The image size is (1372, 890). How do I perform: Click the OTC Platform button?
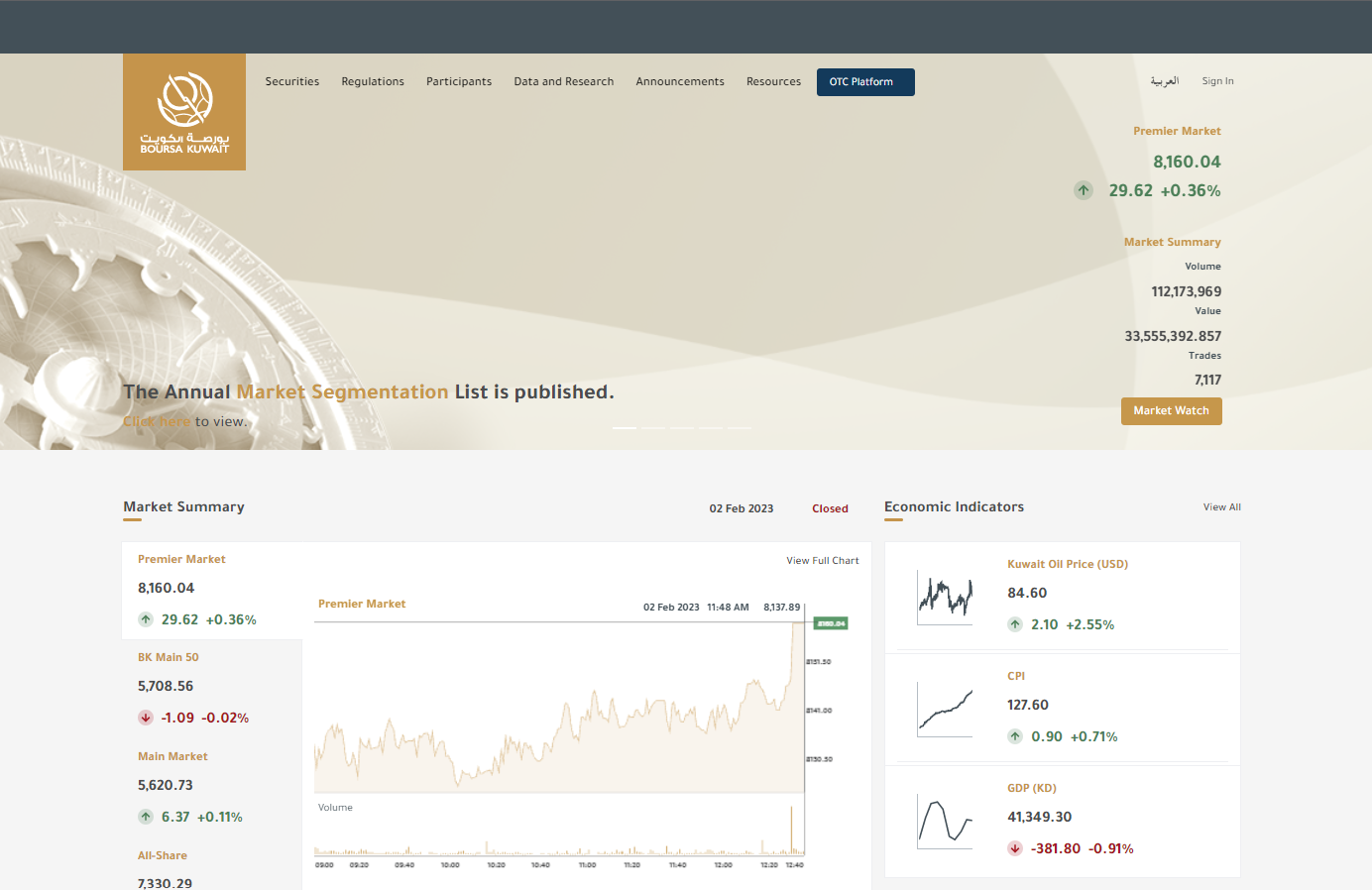tap(865, 82)
